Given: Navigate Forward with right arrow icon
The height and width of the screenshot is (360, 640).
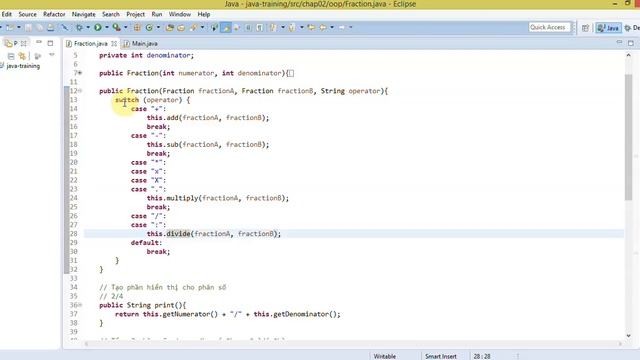Looking at the screenshot, I should [x=342, y=27].
